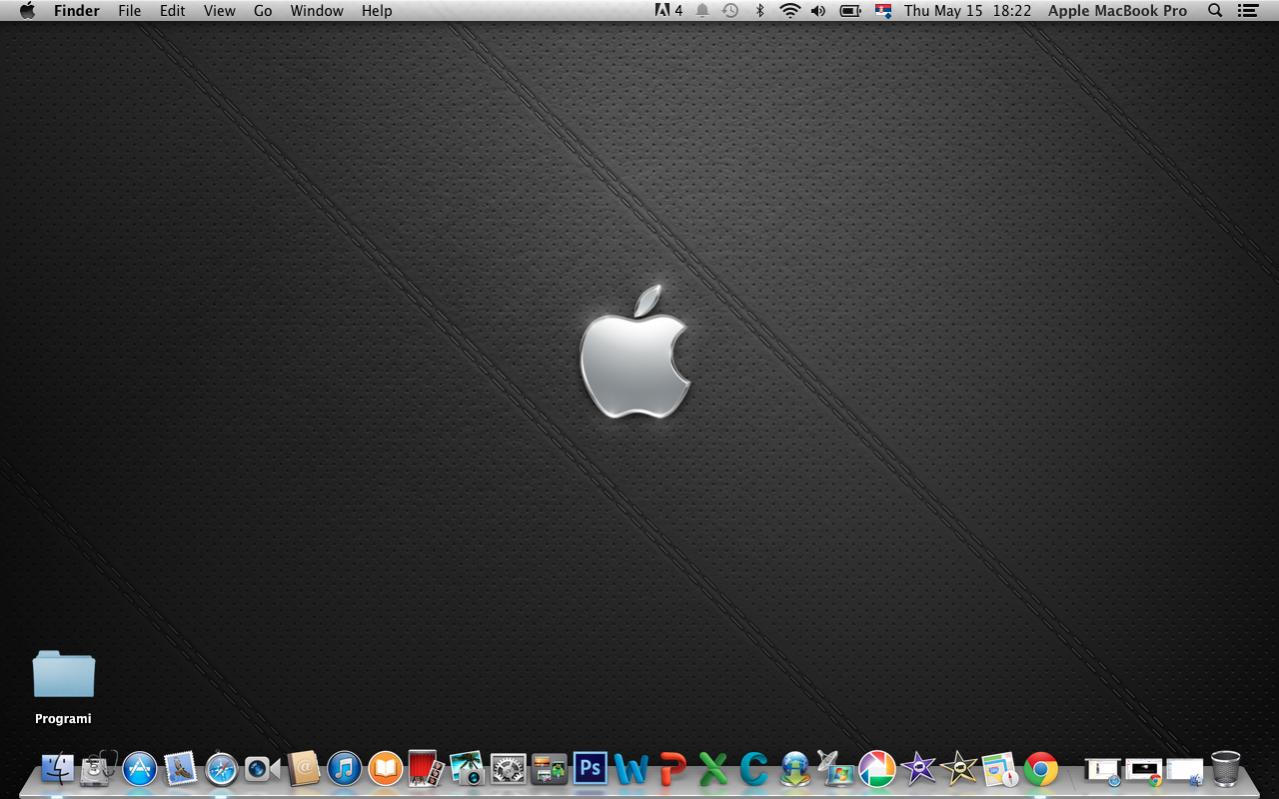1279x799 pixels.
Task: Open the Mail application
Action: pyautogui.click(x=178, y=770)
